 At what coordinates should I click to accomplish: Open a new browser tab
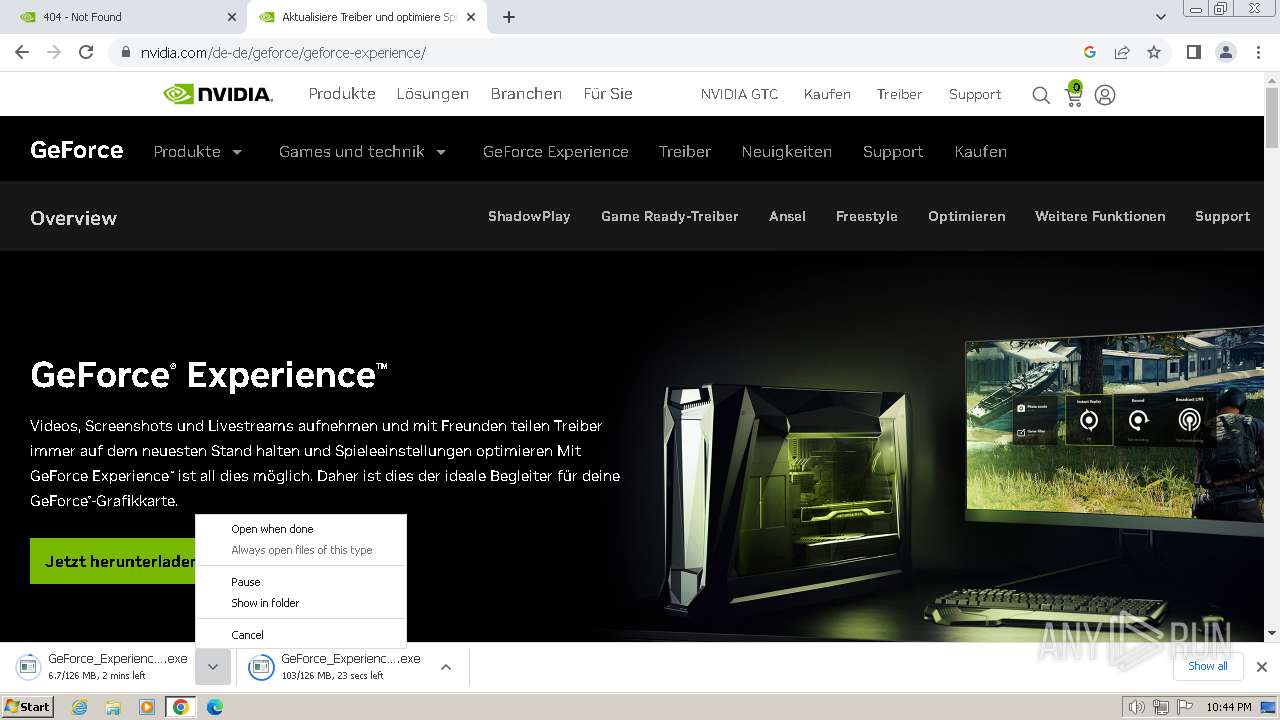509,17
